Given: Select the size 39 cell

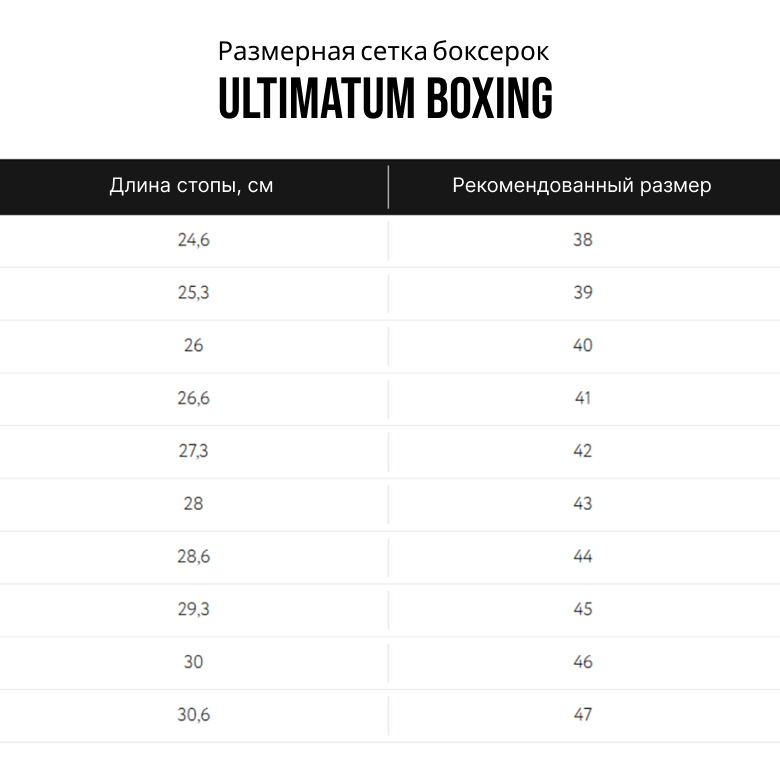Looking at the screenshot, I should [583, 293].
